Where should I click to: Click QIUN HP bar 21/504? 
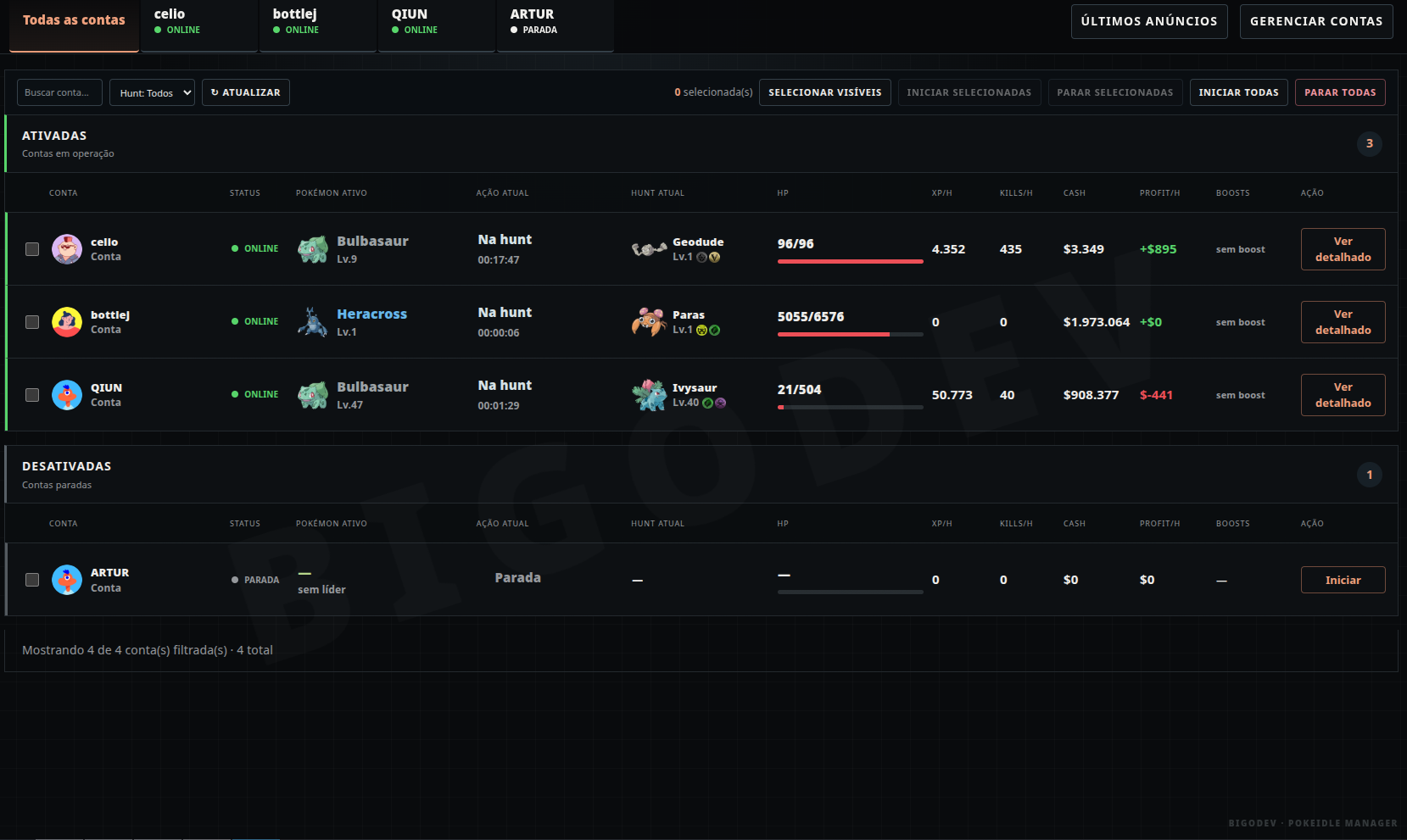pos(851,408)
